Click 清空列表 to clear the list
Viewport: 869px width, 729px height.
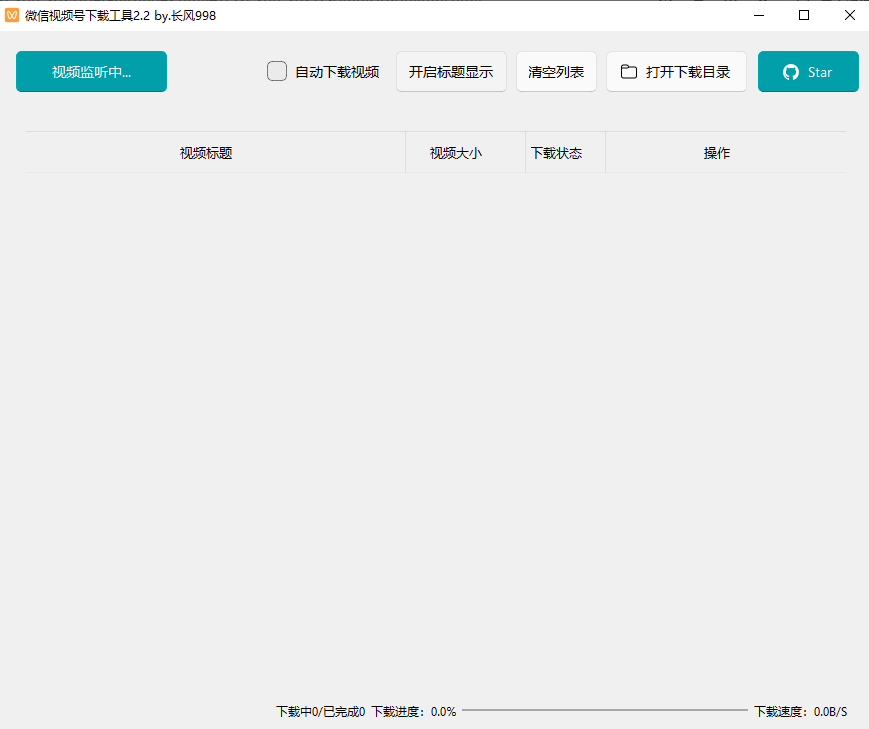pos(556,71)
